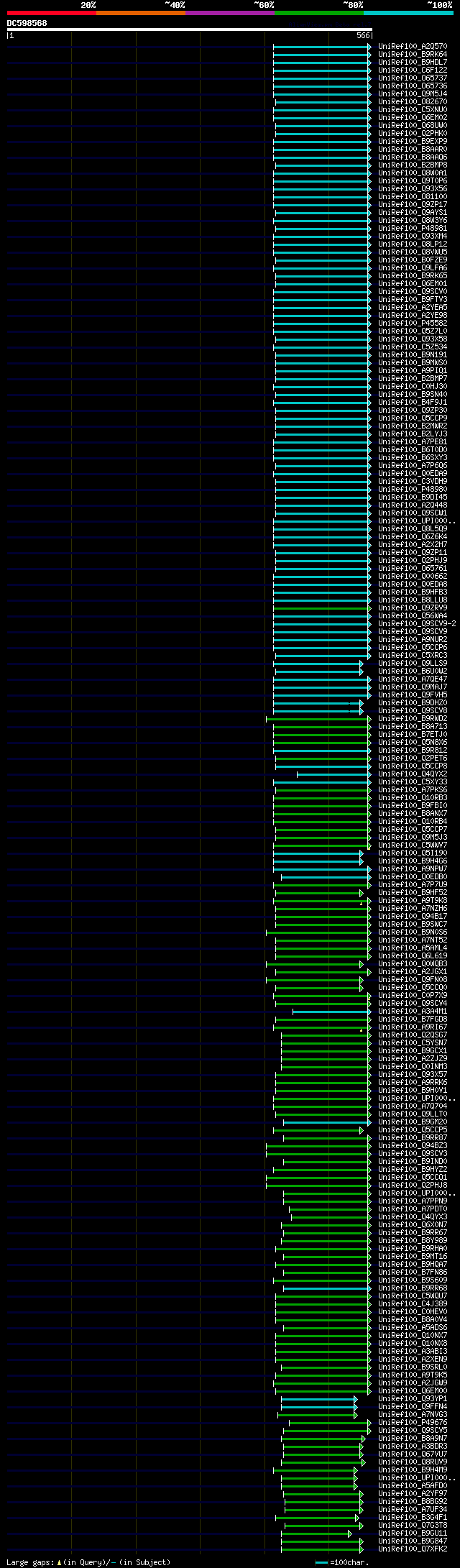The height and width of the screenshot is (1568, 460).
Task: Select label UniRef100_A9NPW7
Action: 413,869
